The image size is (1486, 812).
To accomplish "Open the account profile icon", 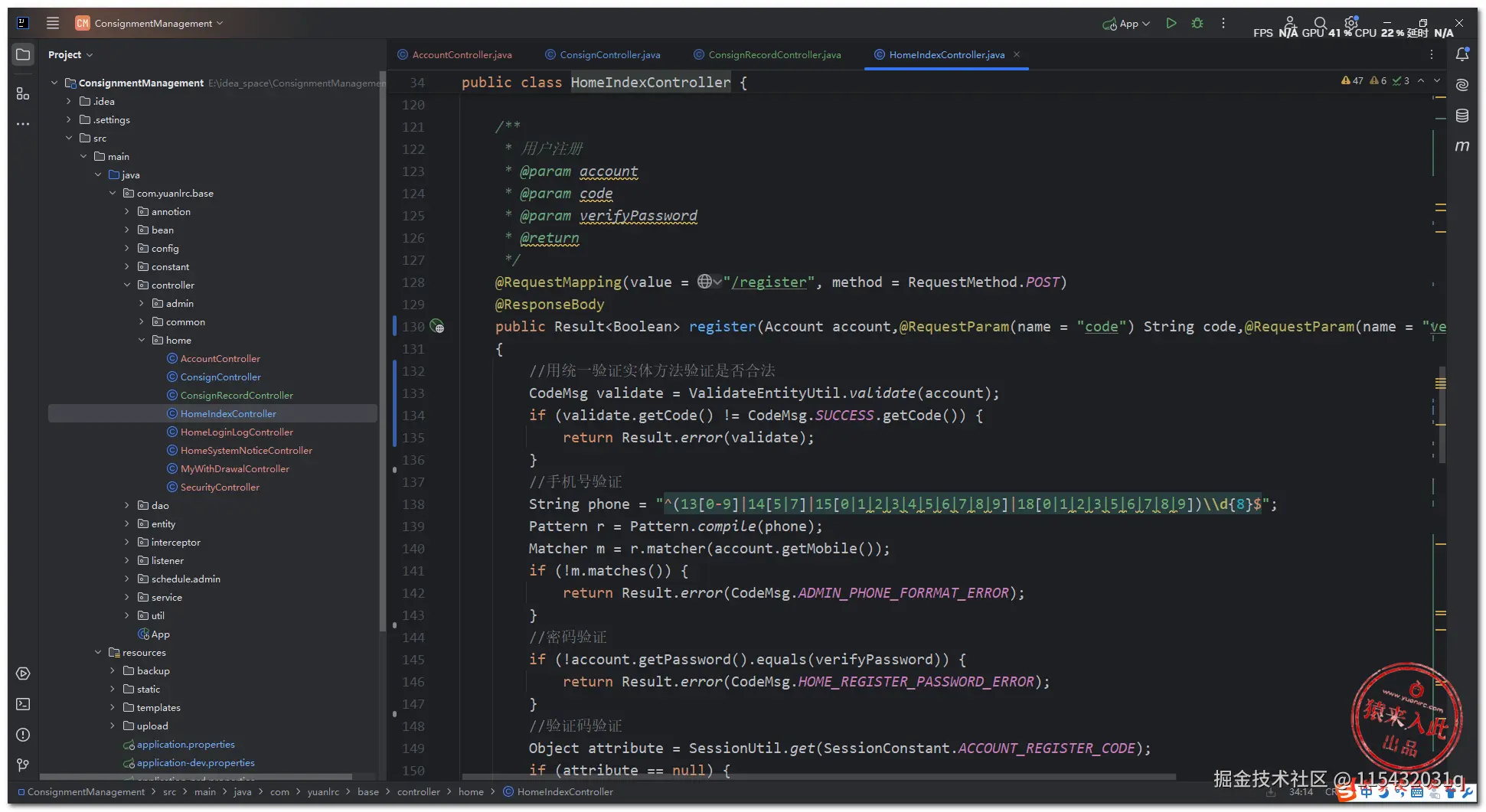I will tap(1289, 23).
